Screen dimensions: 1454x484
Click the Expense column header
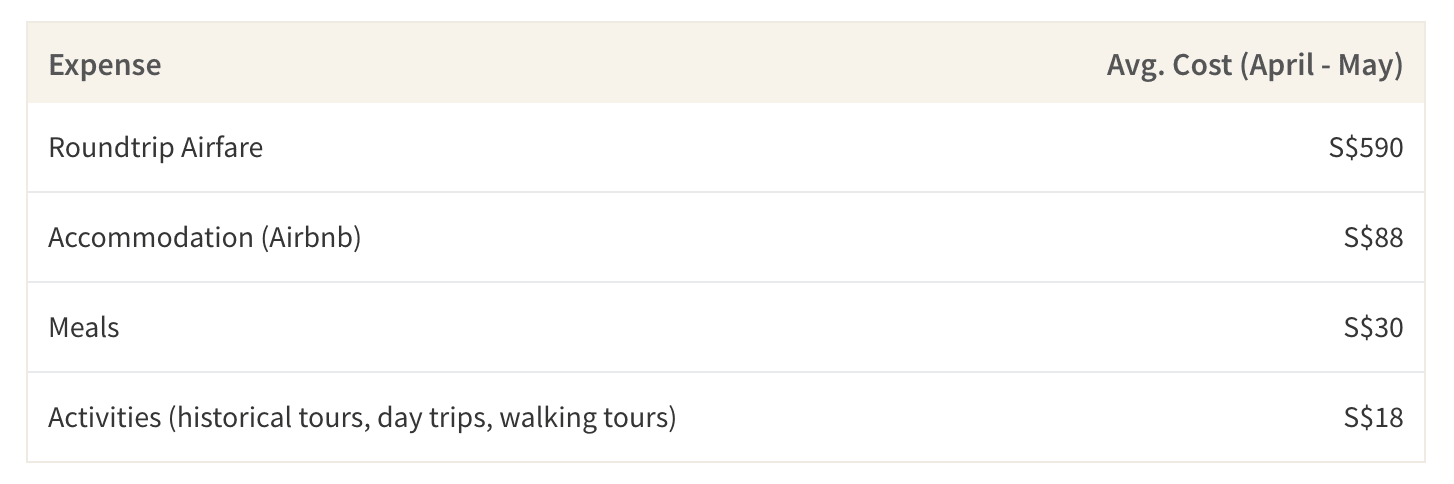104,65
